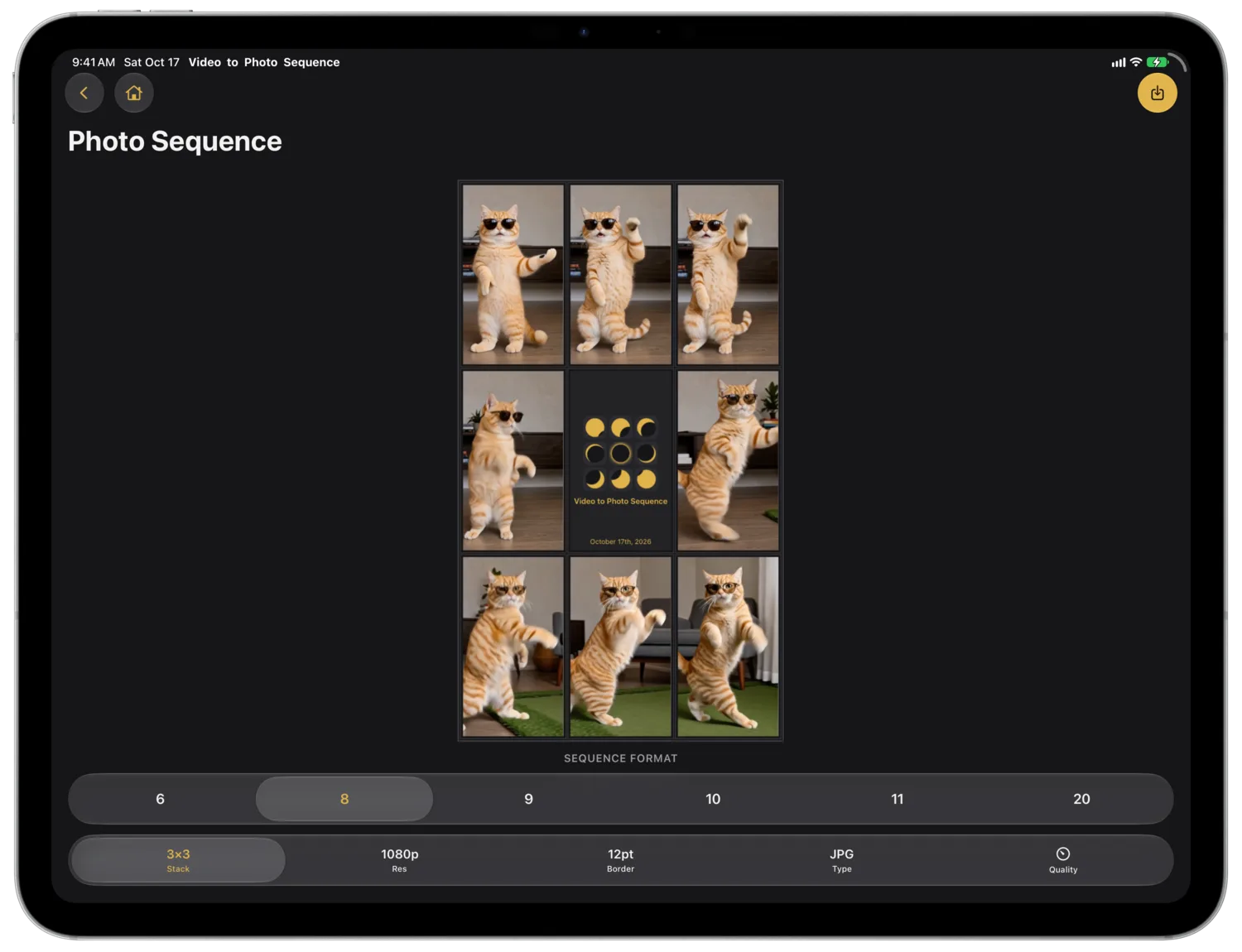The height and width of the screenshot is (952, 1242).
Task: Tap the Wi-Fi status icon
Action: pos(1136,62)
